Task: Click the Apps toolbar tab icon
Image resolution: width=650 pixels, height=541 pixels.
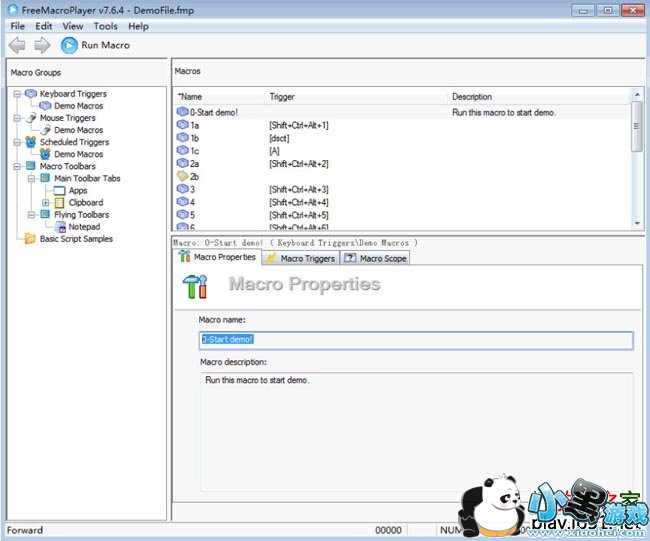Action: (57, 190)
